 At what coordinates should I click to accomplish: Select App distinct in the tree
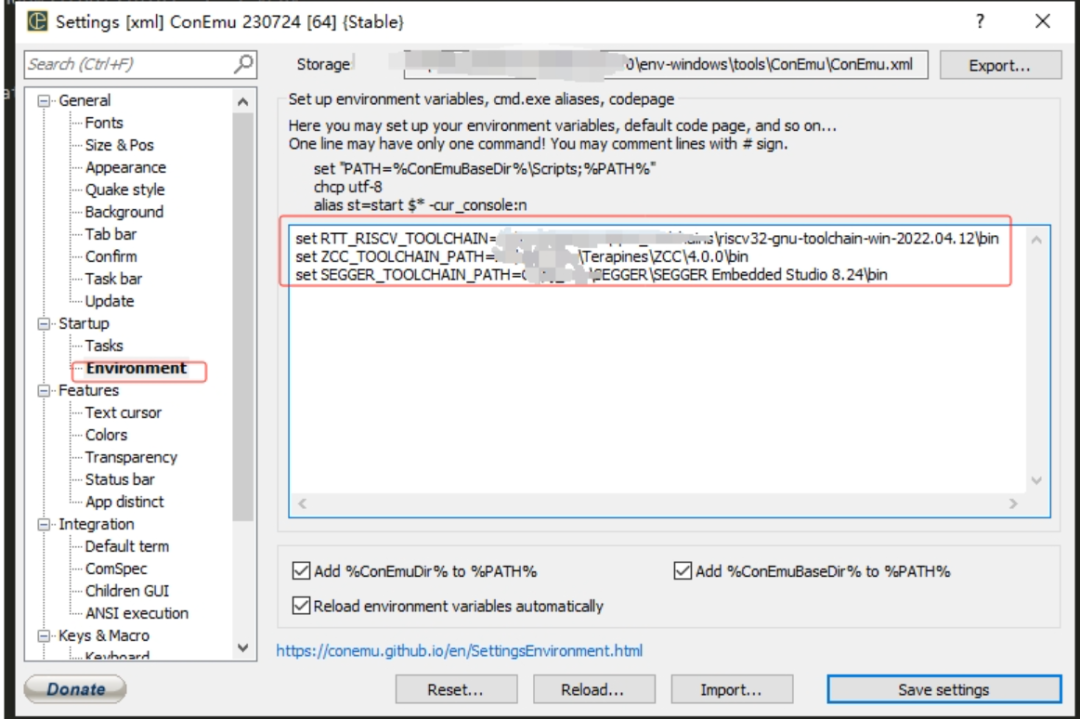click(x=125, y=502)
